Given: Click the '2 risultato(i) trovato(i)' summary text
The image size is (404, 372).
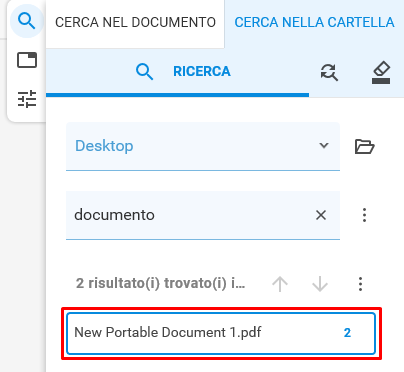Looking at the screenshot, I should pyautogui.click(x=160, y=284).
